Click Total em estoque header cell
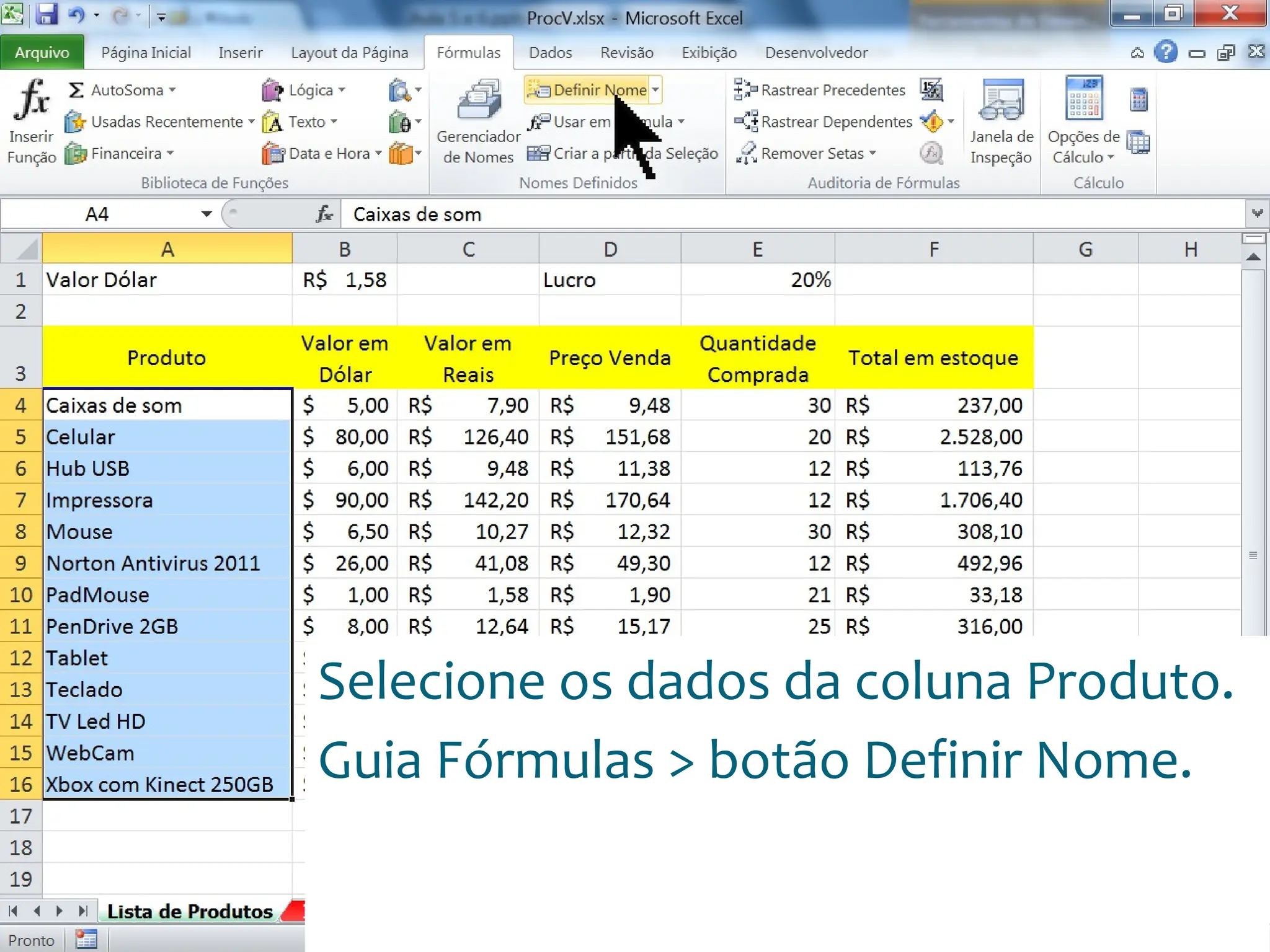Screen dimensions: 1270x952 point(934,358)
